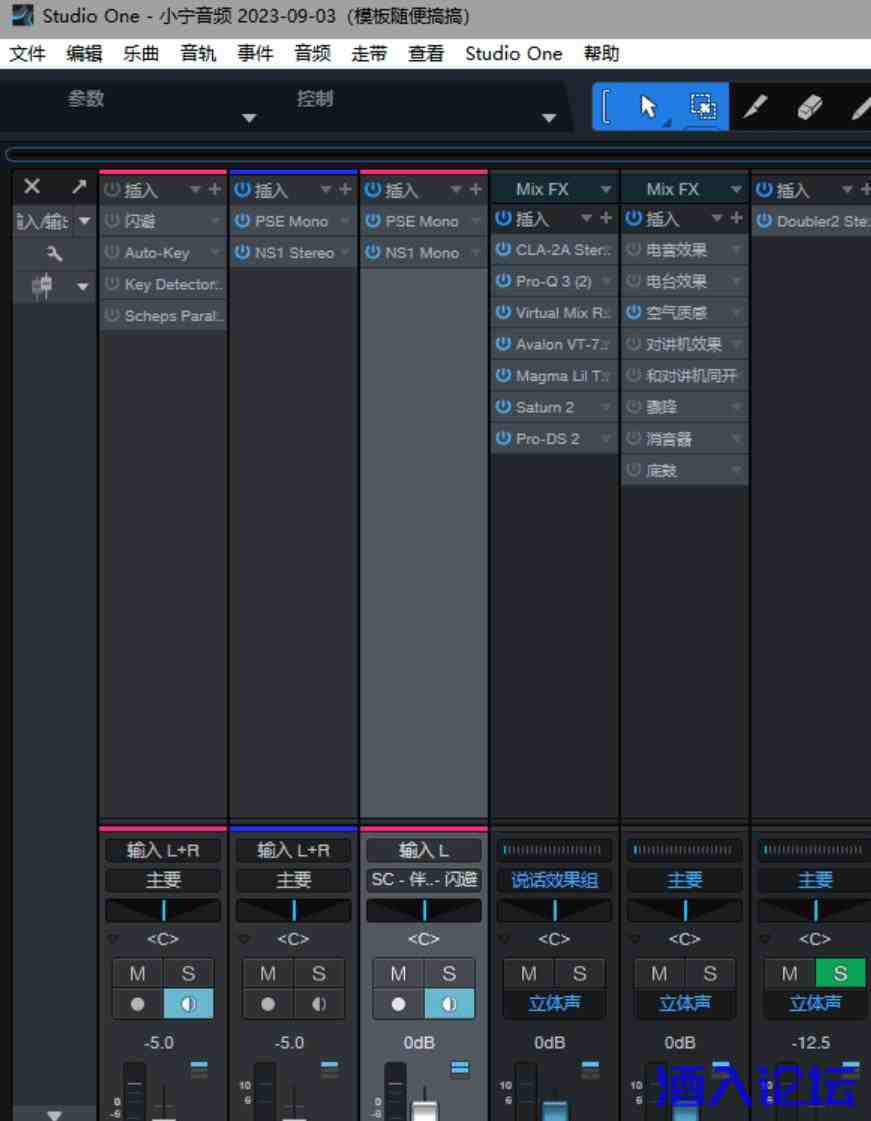Click the wrench settings icon in mixer
The image size is (871, 1121).
coord(54,255)
